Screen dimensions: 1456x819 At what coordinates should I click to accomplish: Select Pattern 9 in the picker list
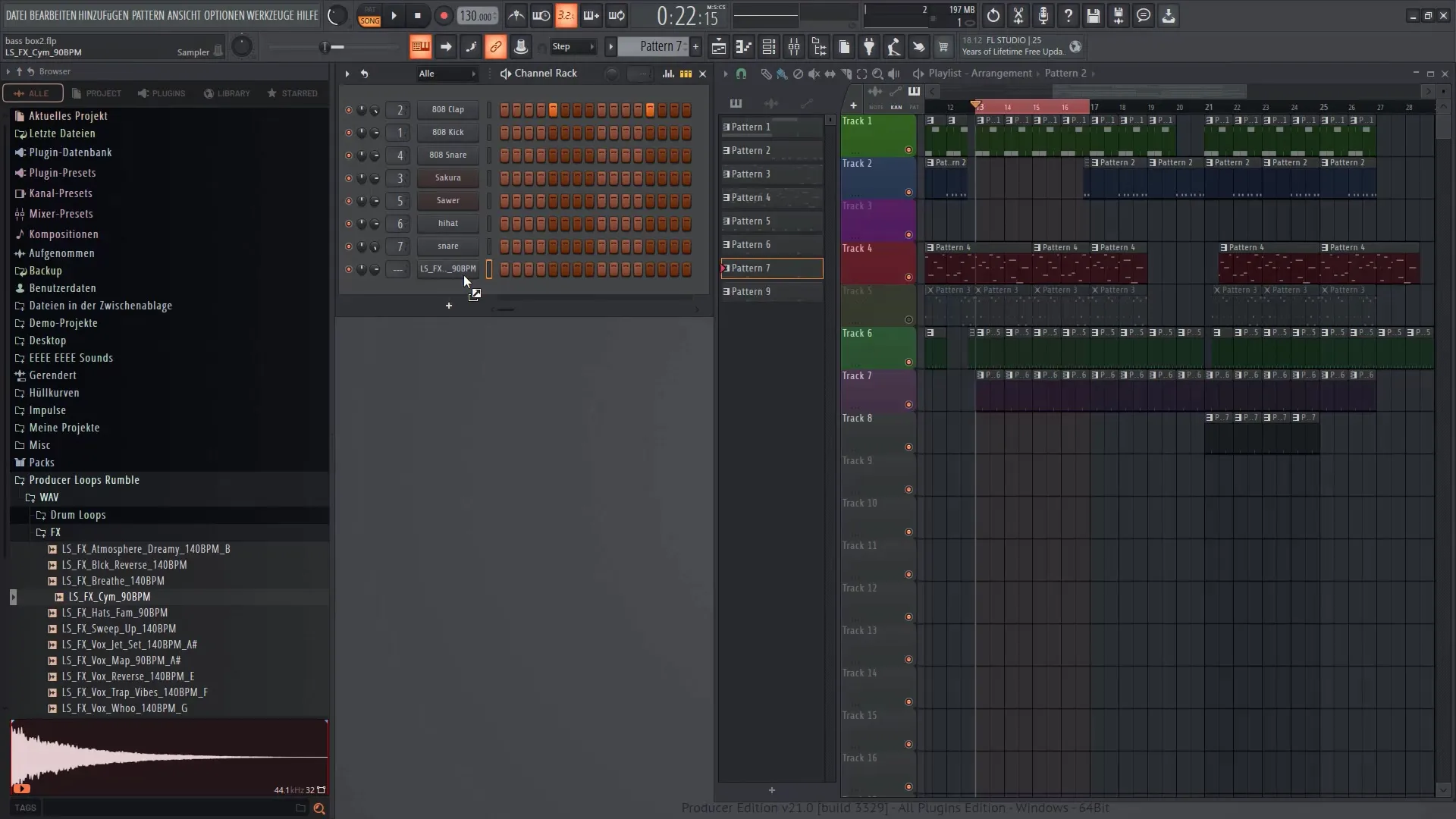772,292
